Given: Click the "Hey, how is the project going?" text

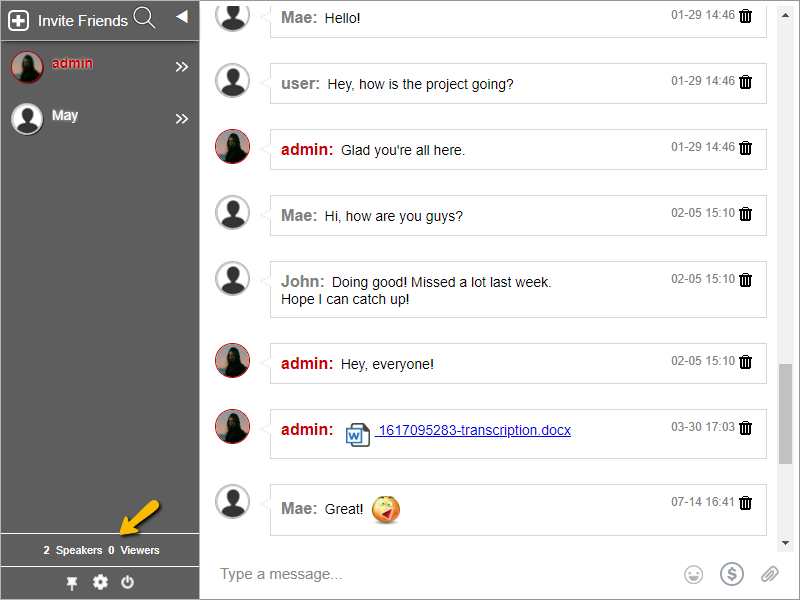Looking at the screenshot, I should click(420, 84).
